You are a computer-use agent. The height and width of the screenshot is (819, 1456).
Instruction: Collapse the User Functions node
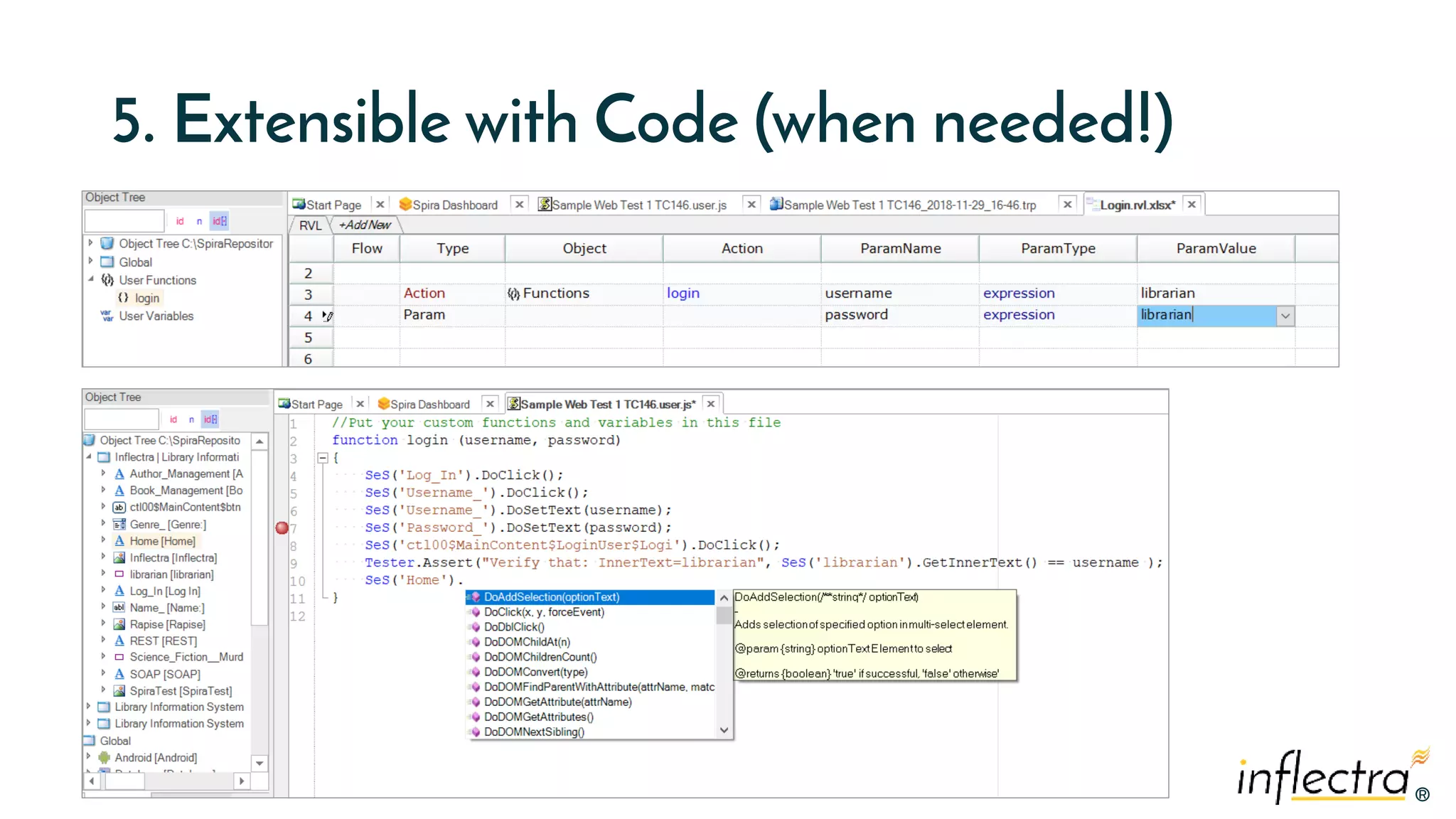90,279
